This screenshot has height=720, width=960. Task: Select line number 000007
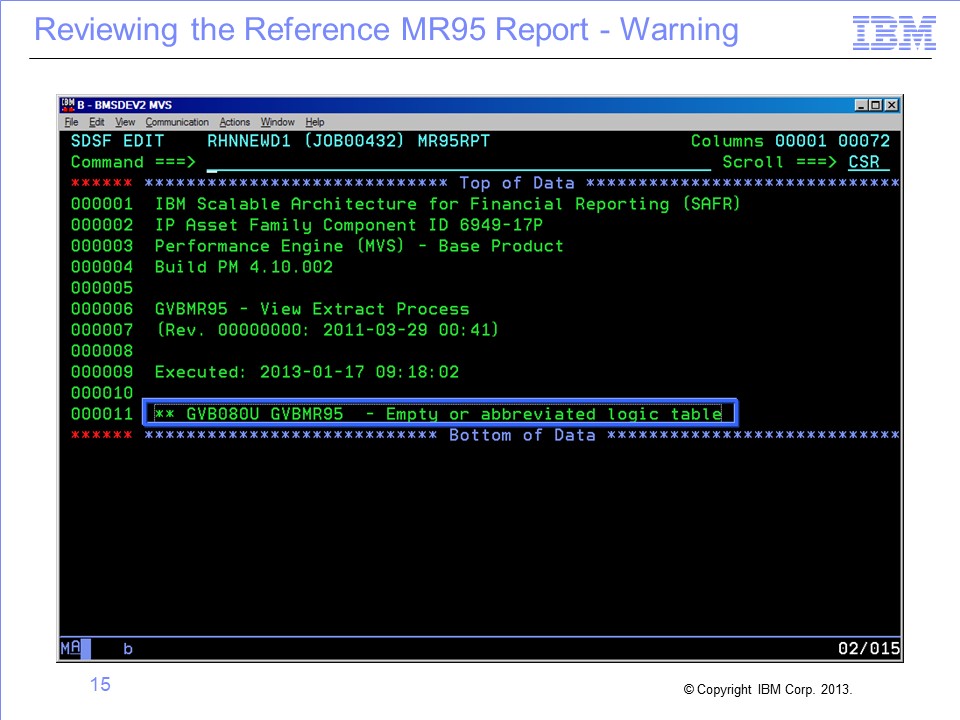(102, 330)
